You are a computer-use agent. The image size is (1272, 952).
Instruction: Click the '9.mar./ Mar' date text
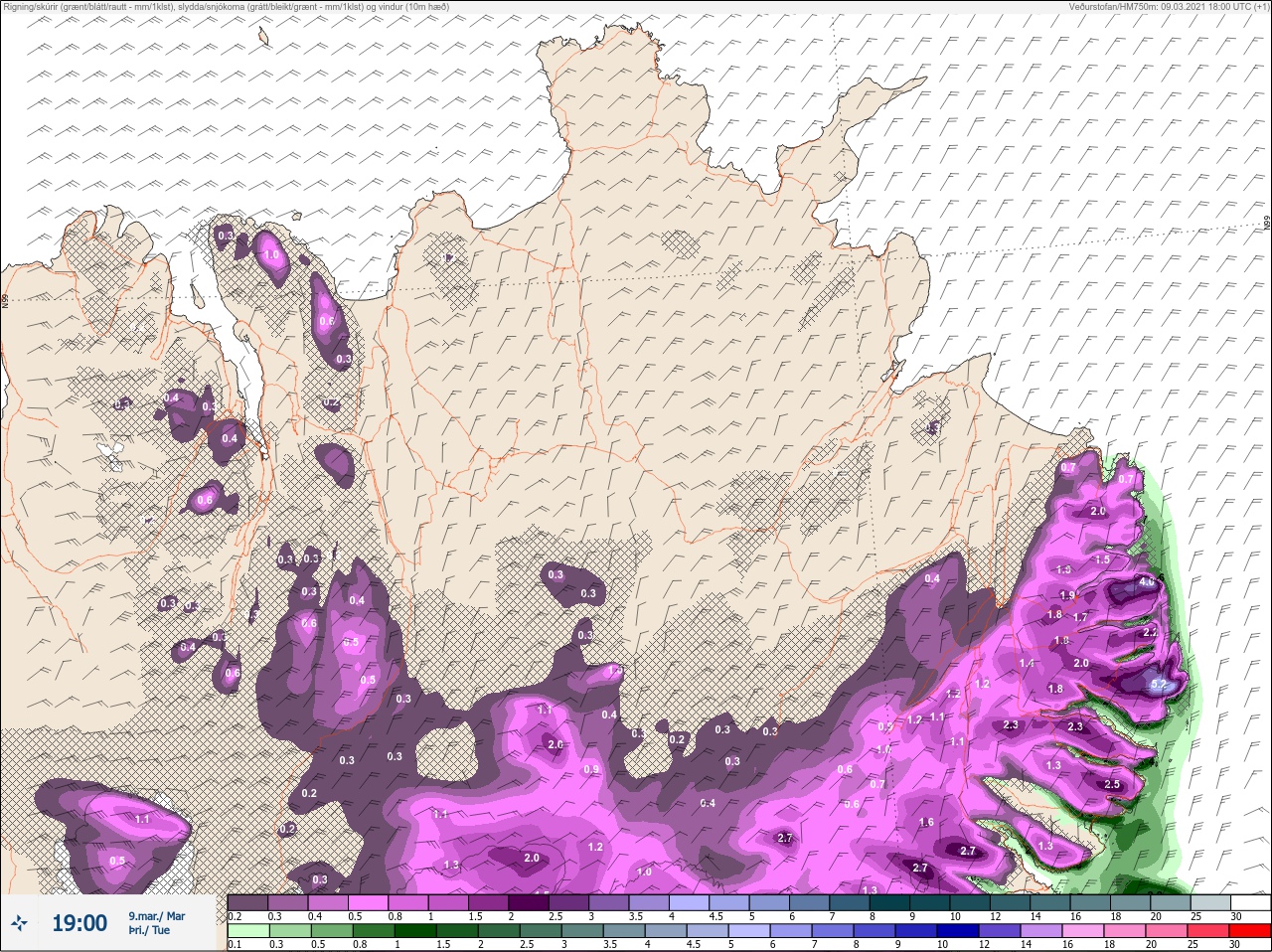(156, 915)
